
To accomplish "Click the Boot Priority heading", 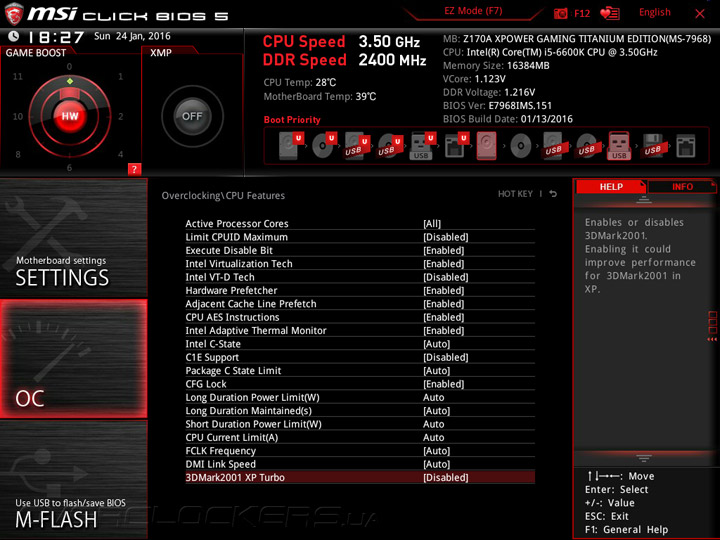I will click(x=292, y=120).
